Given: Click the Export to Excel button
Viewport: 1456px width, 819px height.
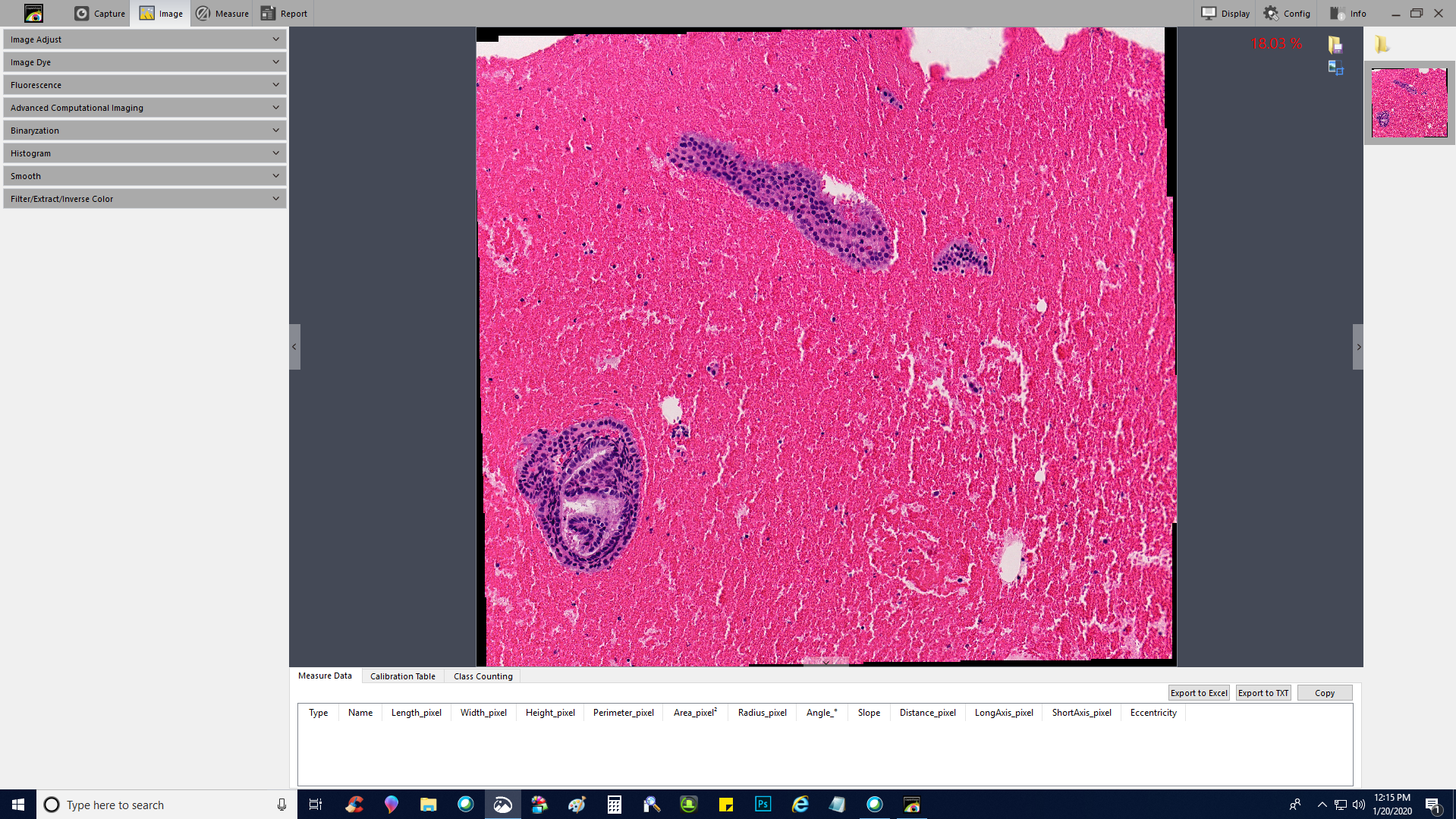Looking at the screenshot, I should click(x=1198, y=692).
